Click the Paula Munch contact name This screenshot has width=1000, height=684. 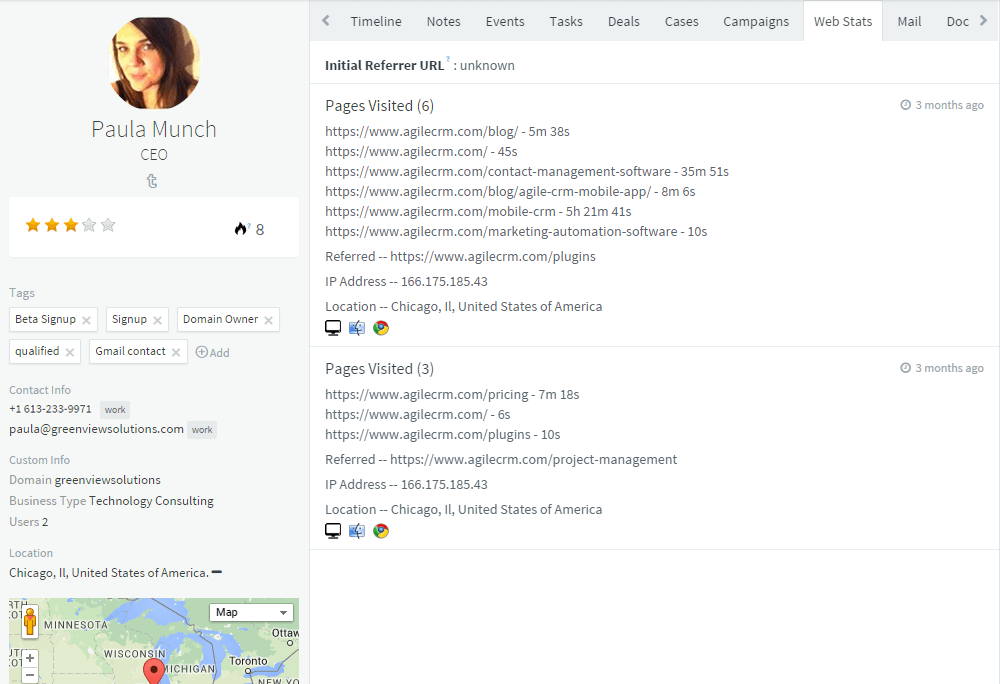154,129
